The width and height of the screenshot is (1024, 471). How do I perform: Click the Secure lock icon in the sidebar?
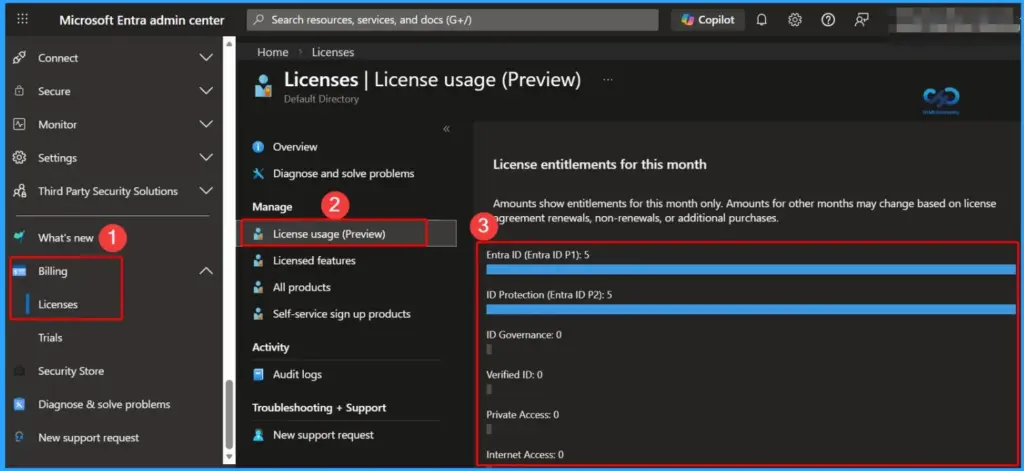(x=20, y=91)
